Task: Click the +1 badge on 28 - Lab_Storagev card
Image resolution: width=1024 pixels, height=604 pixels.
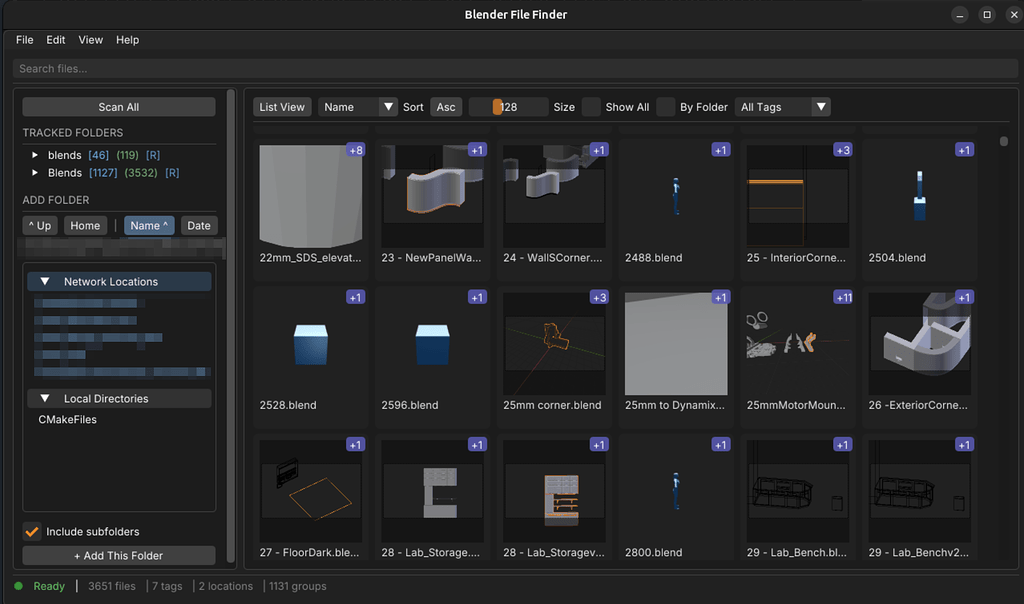Action: click(x=599, y=445)
